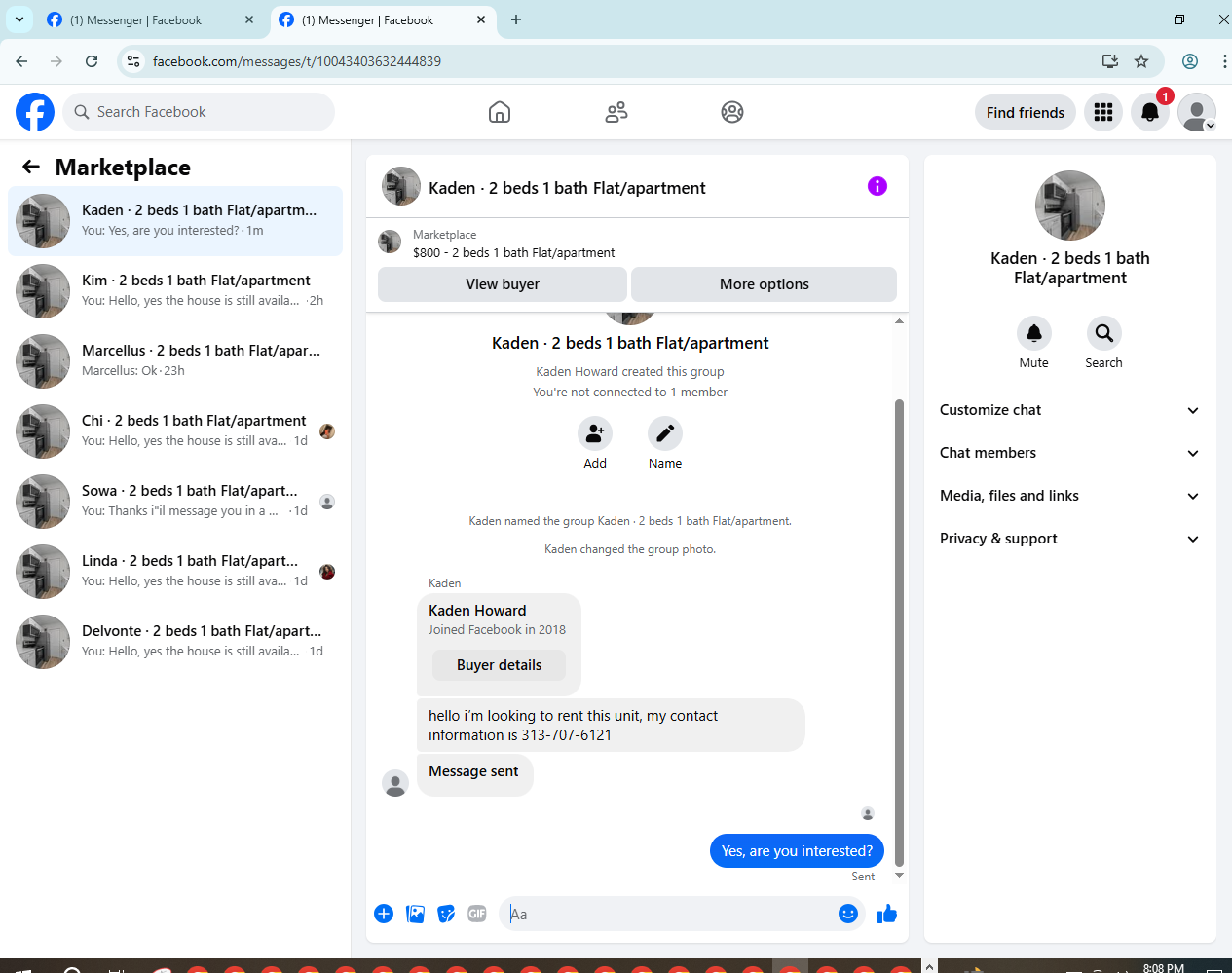
Task: Click View buyer button
Action: pyautogui.click(x=503, y=284)
